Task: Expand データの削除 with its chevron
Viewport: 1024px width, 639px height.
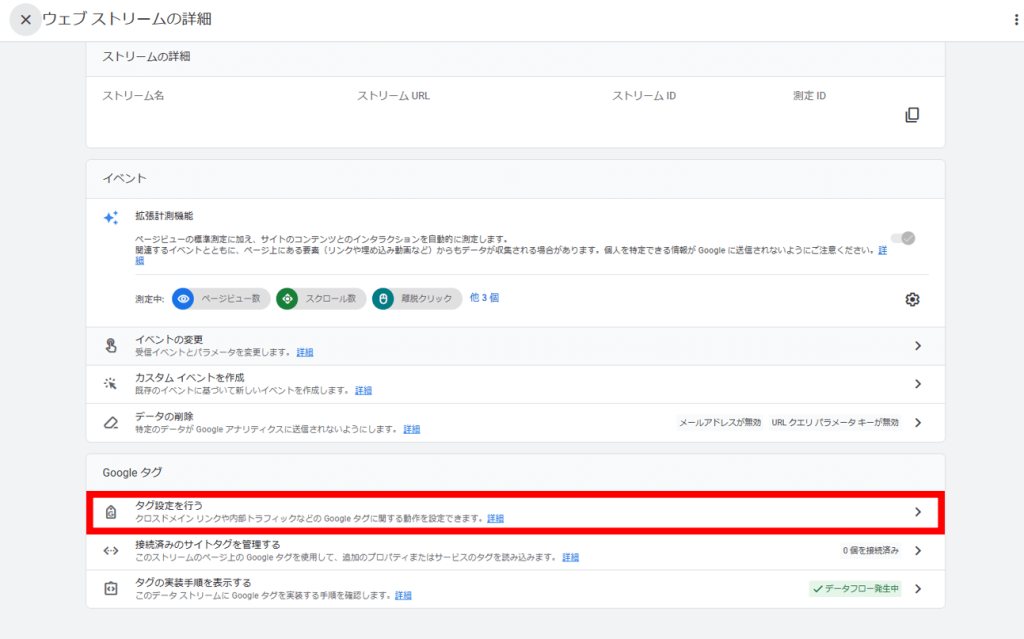Action: point(918,423)
